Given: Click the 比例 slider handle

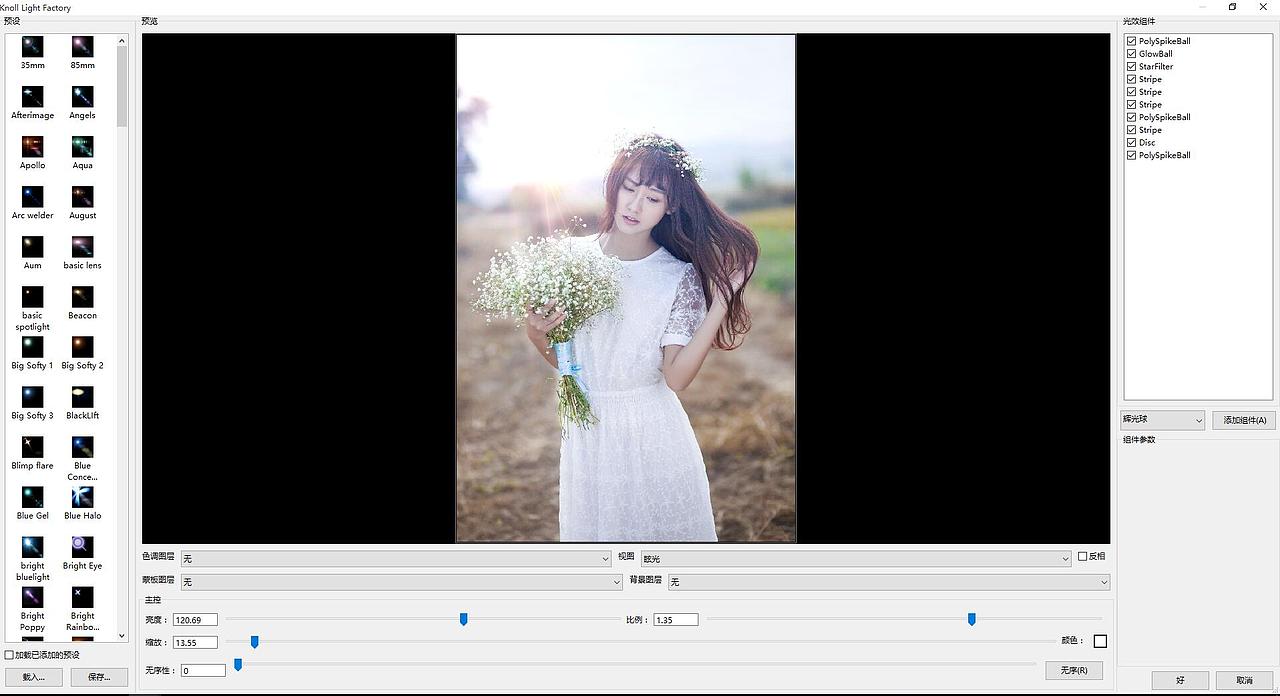Looking at the screenshot, I should (971, 620).
